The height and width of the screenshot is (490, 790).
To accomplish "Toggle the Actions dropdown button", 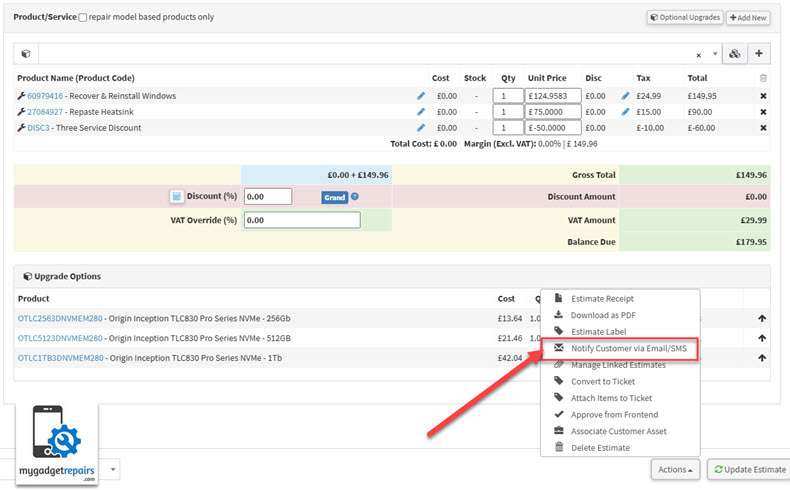I will [675, 469].
